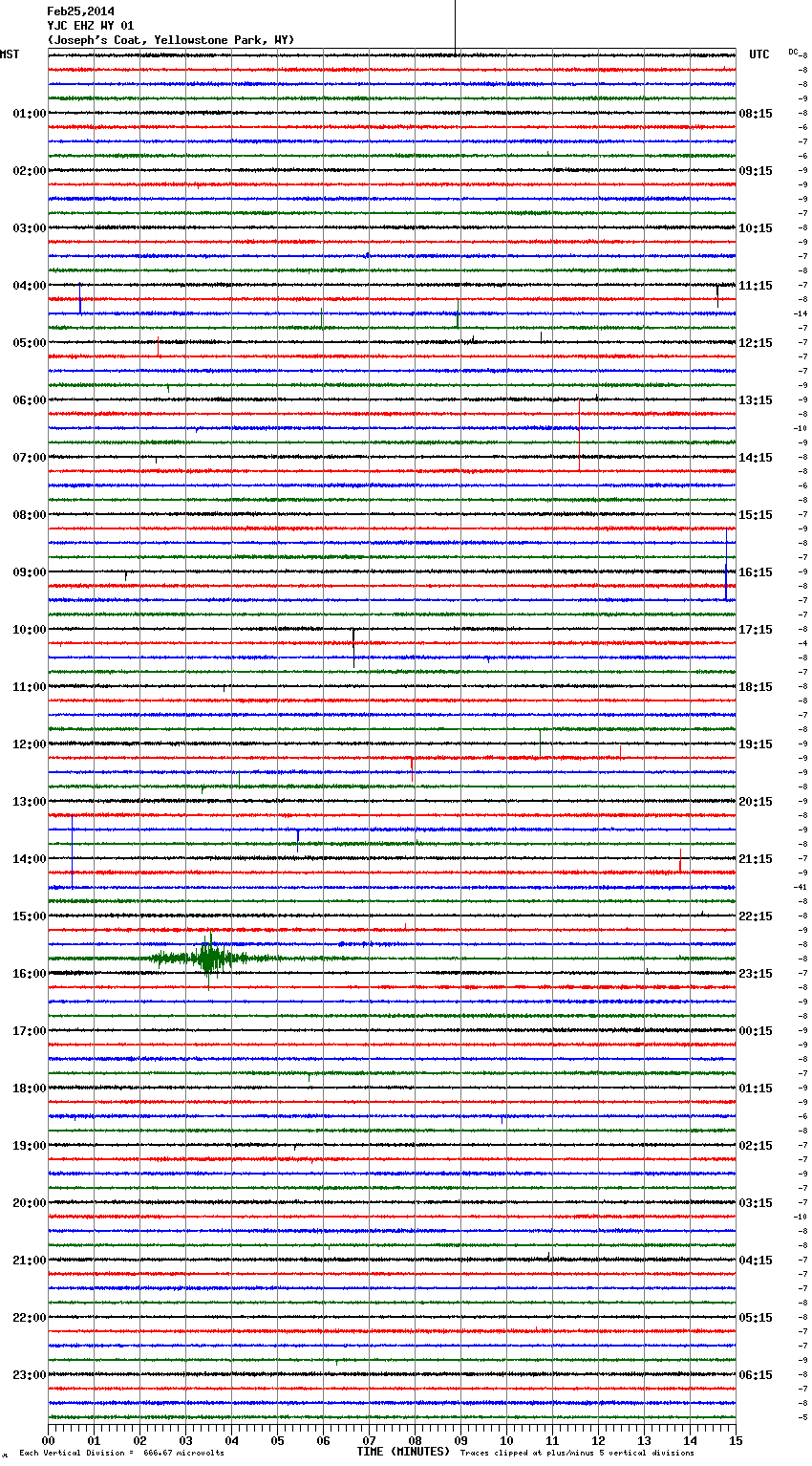The image size is (812, 1466).
Task: Select the 12:00 MST row label
Action: [30, 744]
